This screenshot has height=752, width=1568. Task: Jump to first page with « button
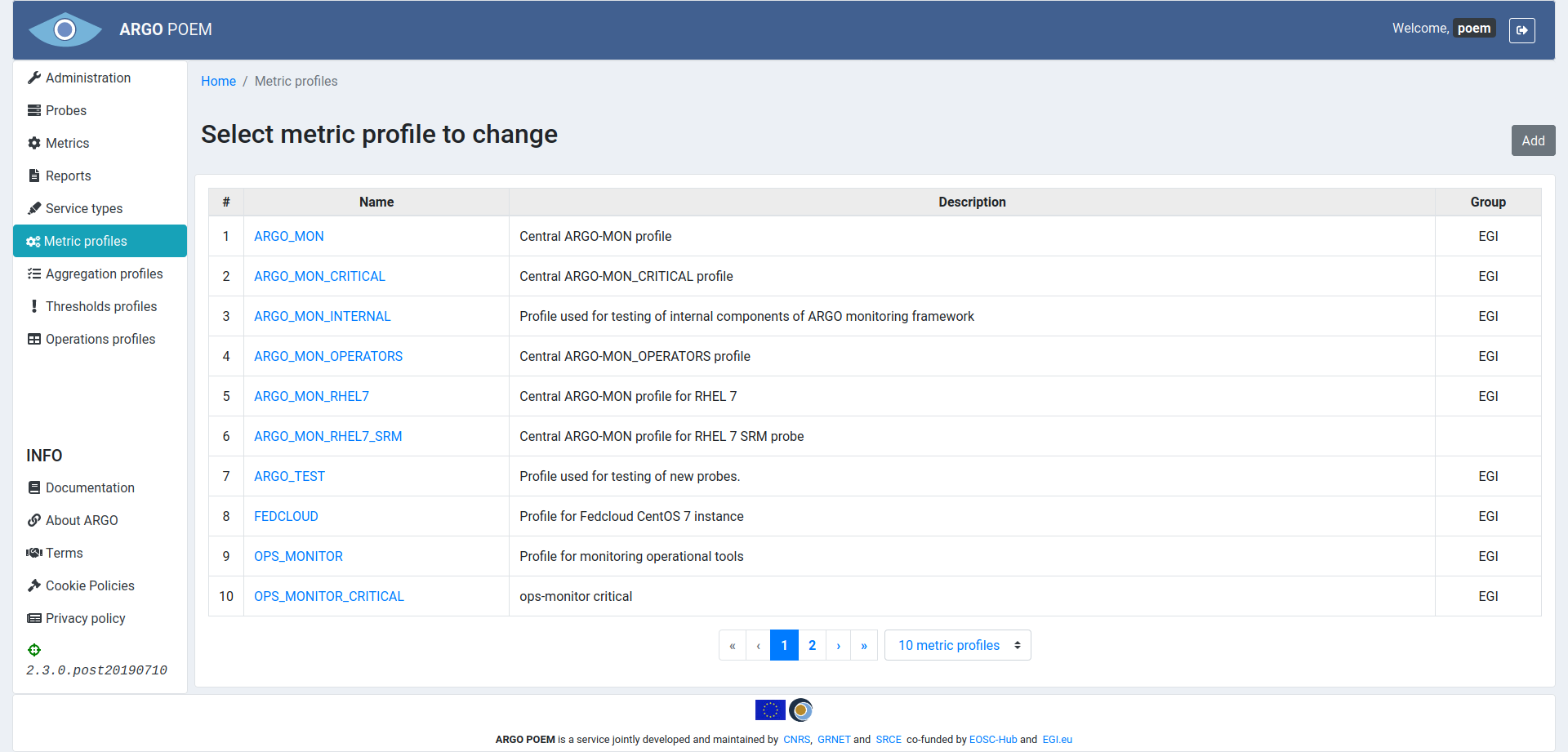pos(733,645)
